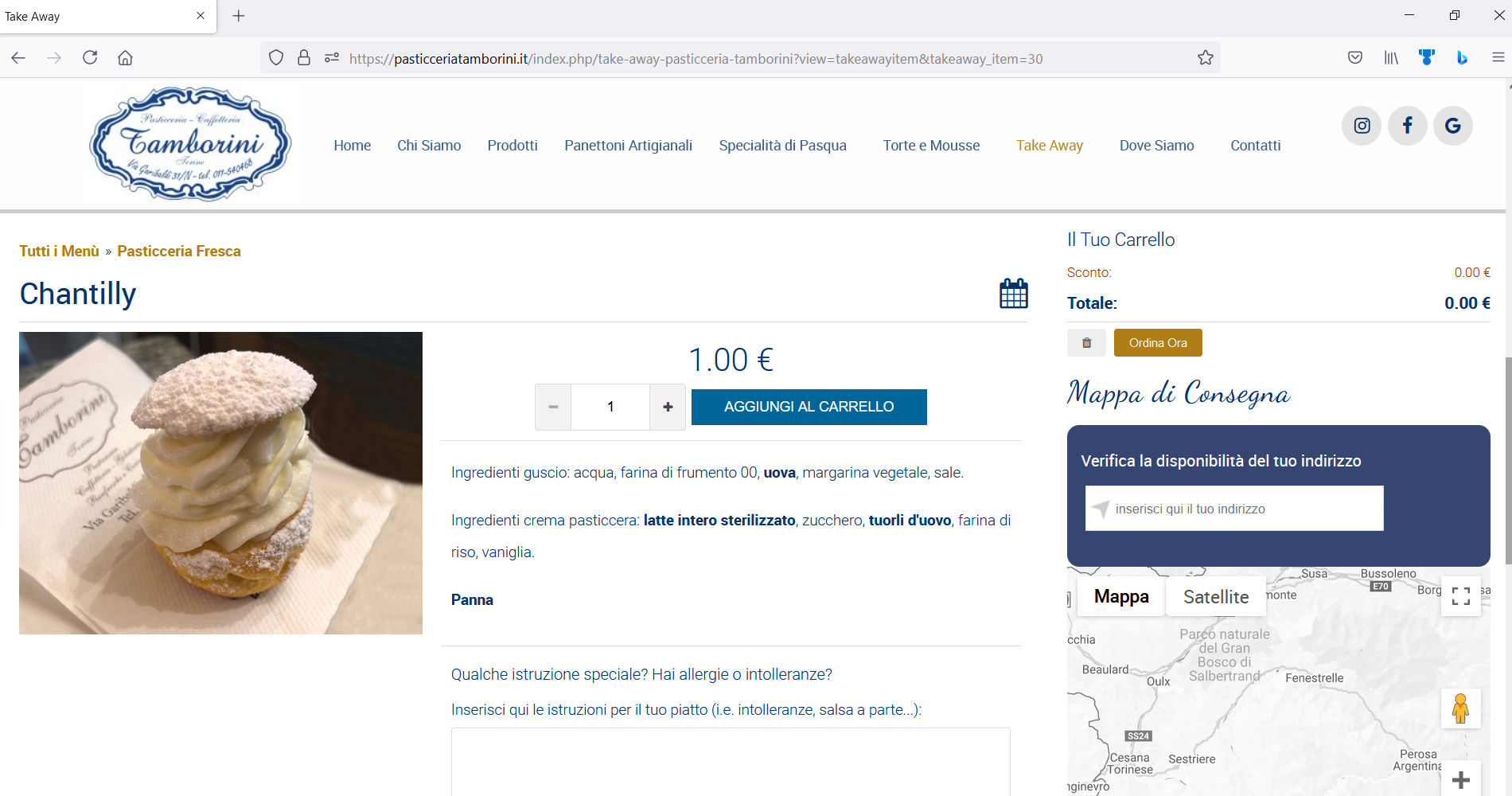1512x796 pixels.
Task: Toggle map fullscreen view
Action: [x=1460, y=596]
